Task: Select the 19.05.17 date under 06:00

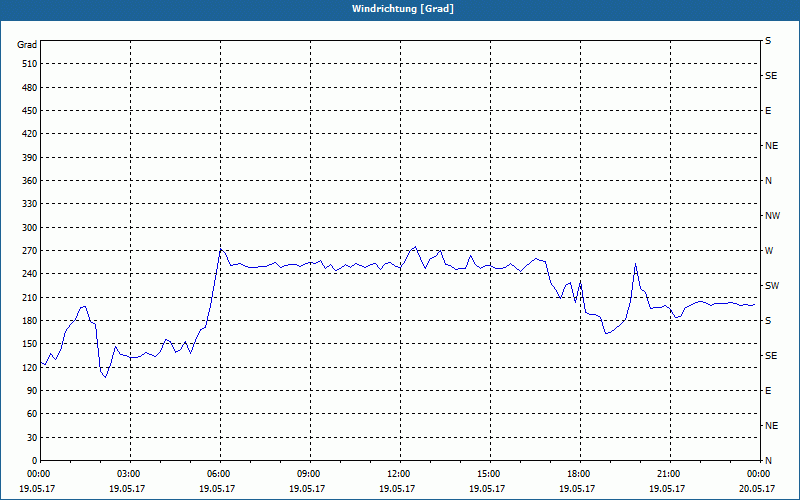Action: tap(217, 488)
